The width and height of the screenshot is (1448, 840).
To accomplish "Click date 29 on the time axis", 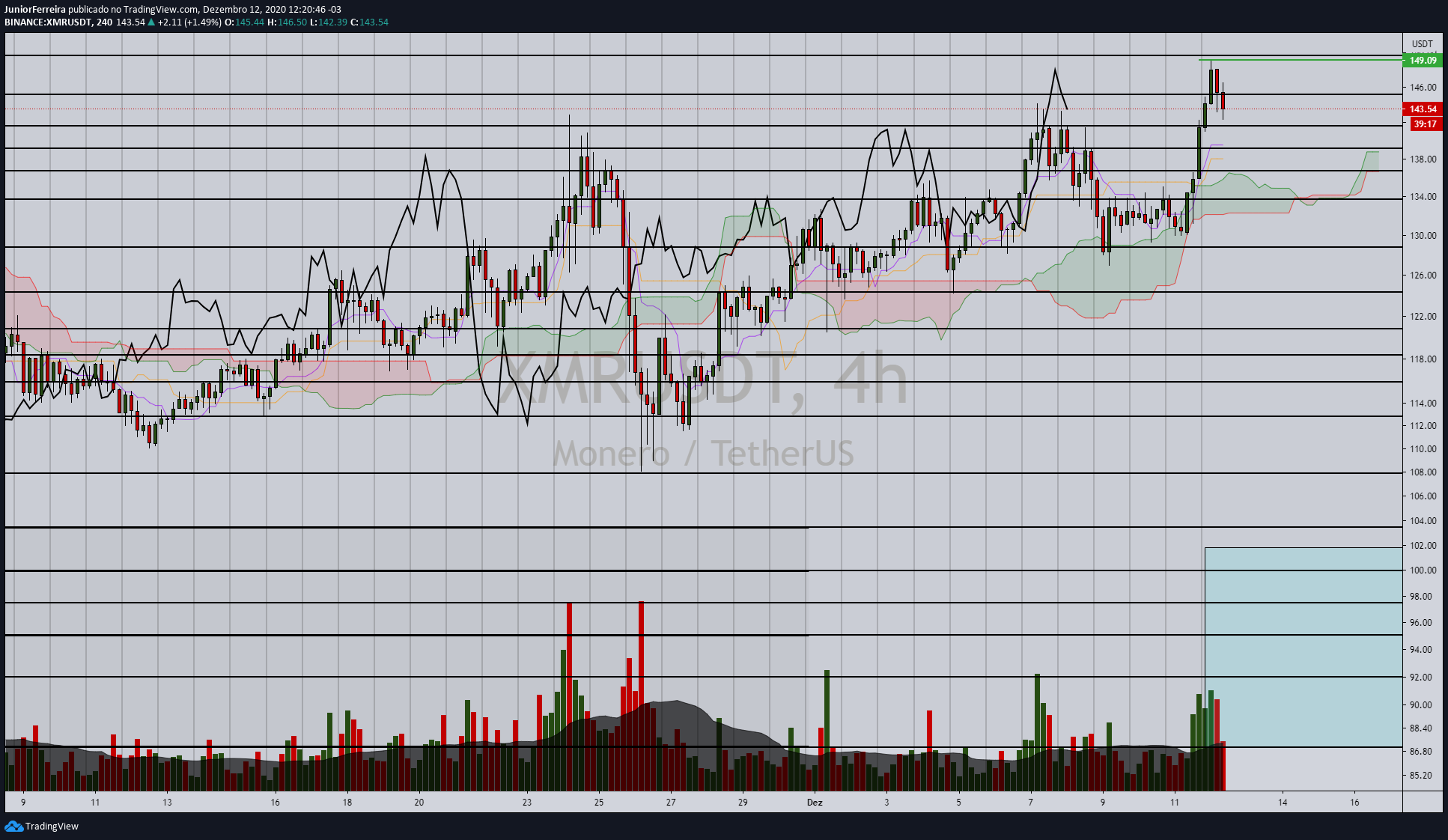I will (x=743, y=803).
